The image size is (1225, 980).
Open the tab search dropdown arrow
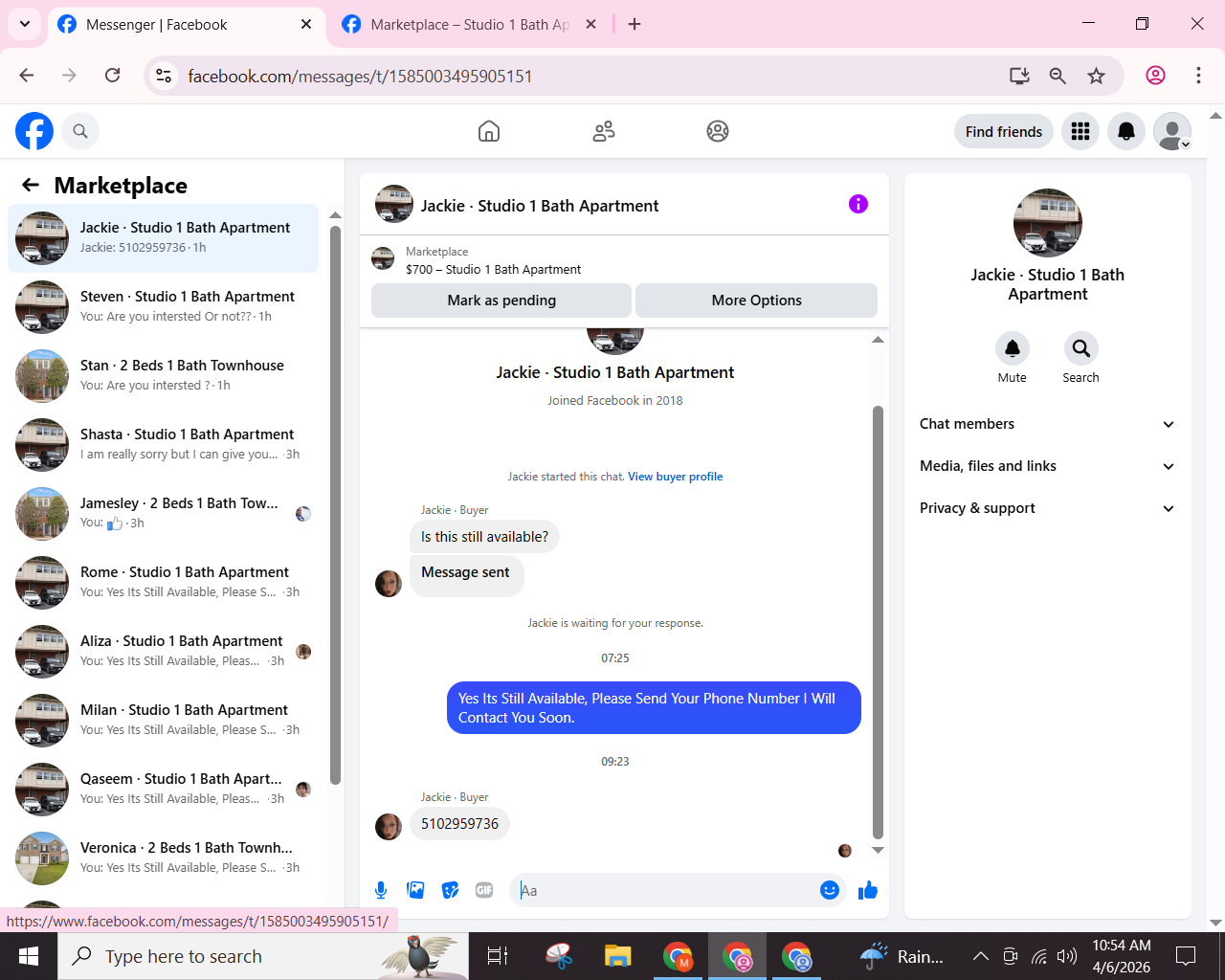click(x=25, y=25)
